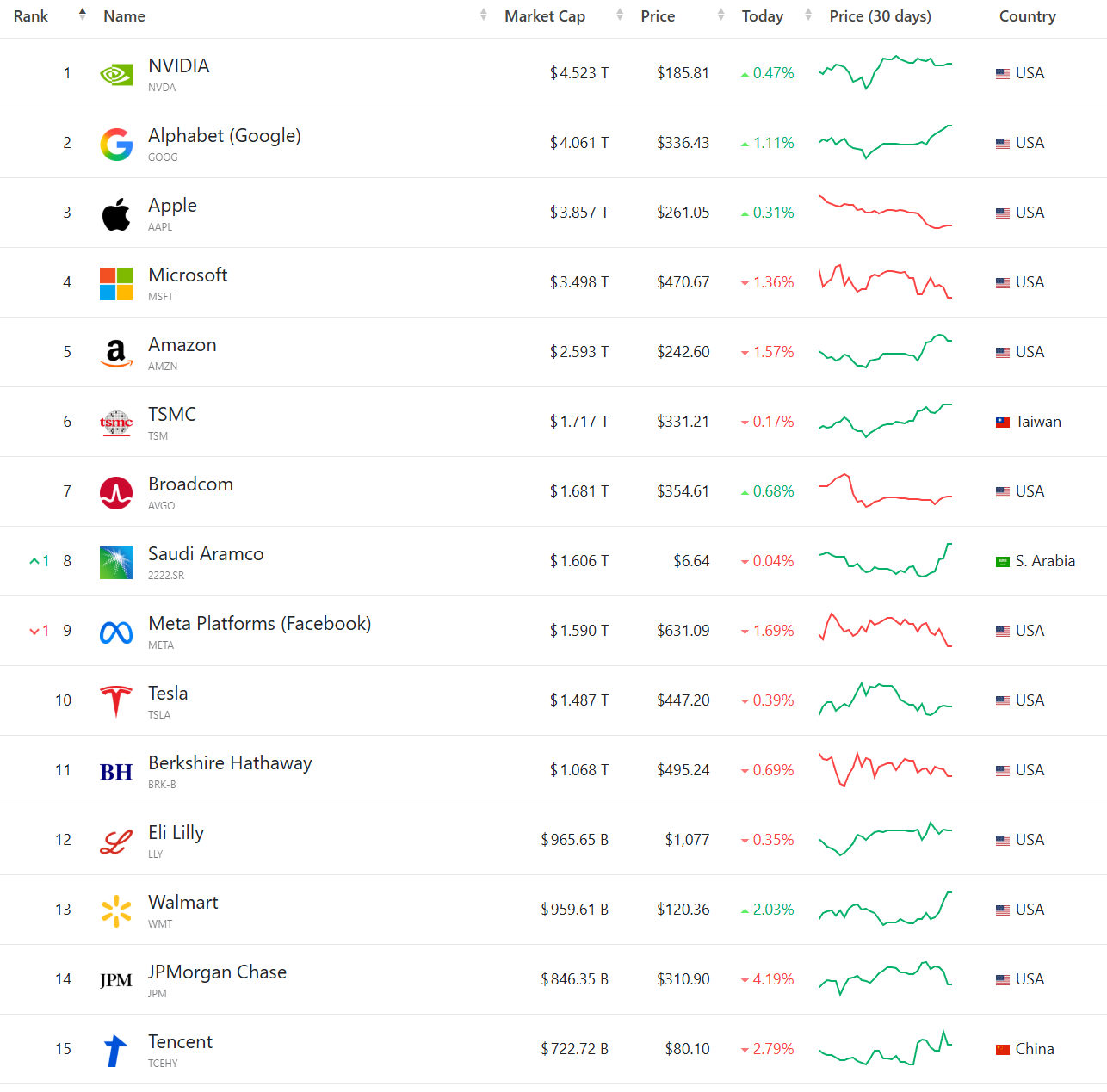Click the Walmart spark logo icon
This screenshot has height=1092, width=1107.
click(116, 911)
